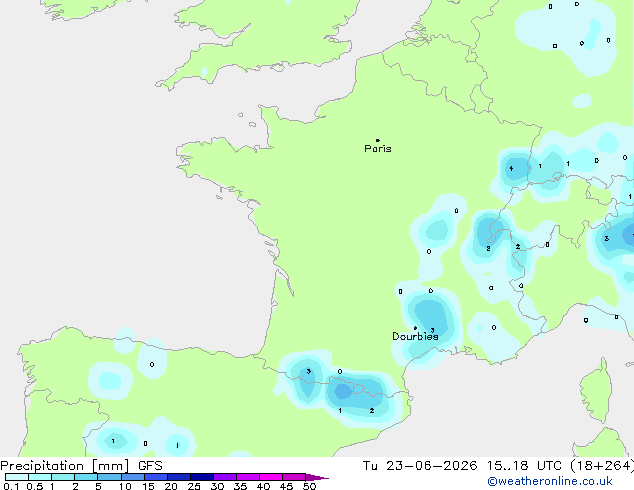Pick the 25–30 mm legend color swatch

pyautogui.click(x=202, y=477)
